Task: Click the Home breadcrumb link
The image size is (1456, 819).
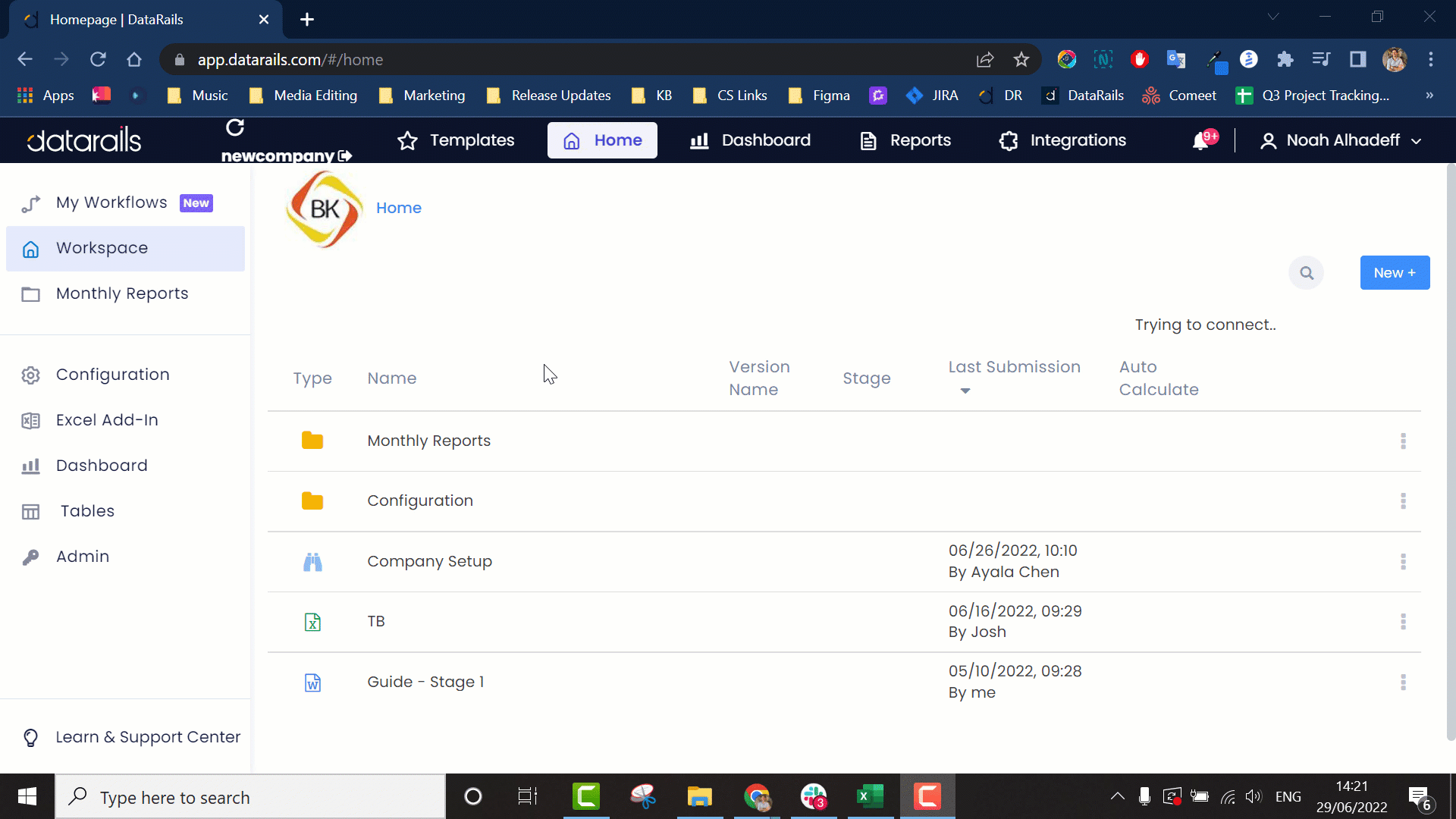Action: pos(399,208)
